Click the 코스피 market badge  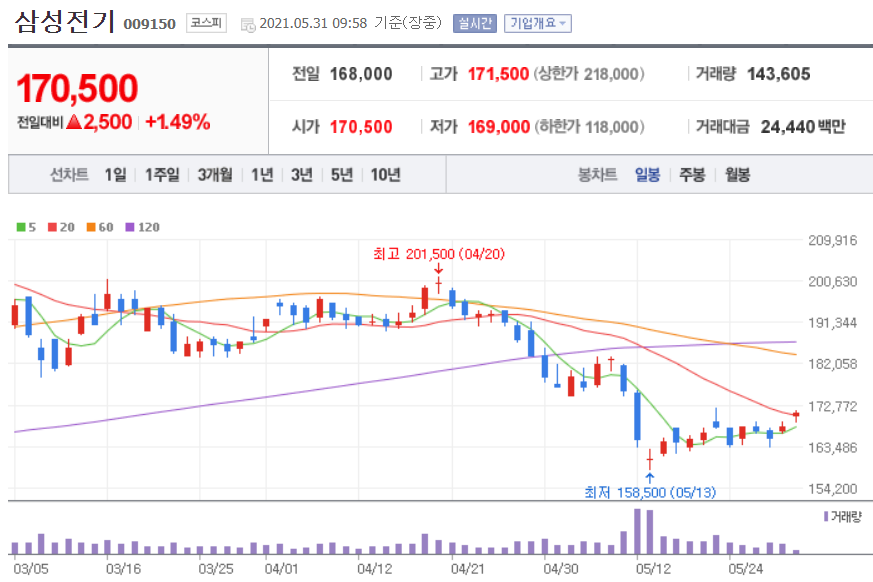tap(206, 23)
